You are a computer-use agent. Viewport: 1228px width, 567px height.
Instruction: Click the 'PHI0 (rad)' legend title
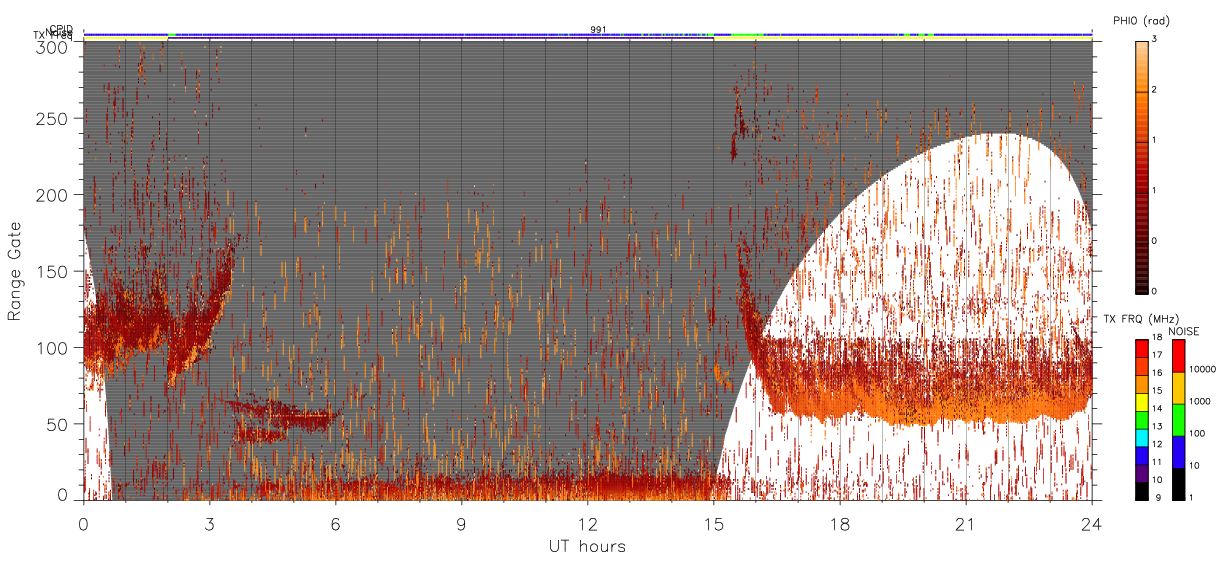1141,20
